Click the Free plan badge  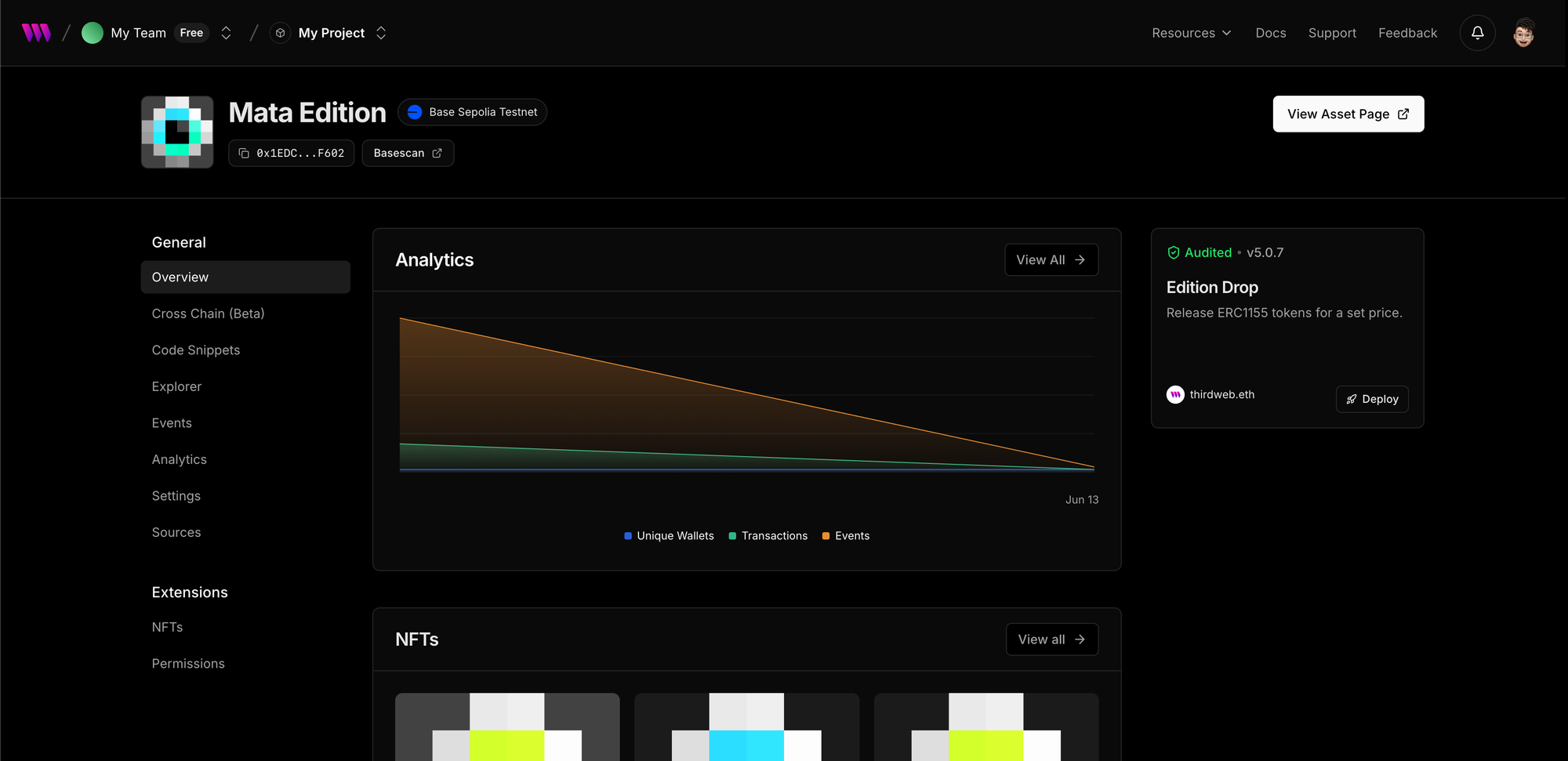coord(191,33)
